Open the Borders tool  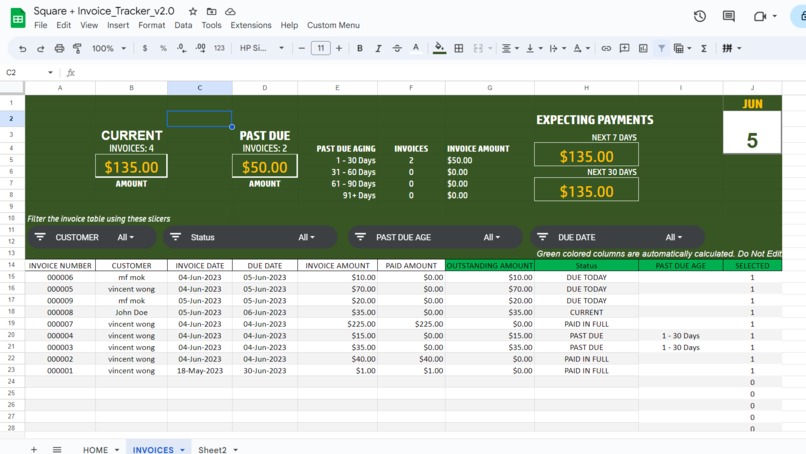459,48
